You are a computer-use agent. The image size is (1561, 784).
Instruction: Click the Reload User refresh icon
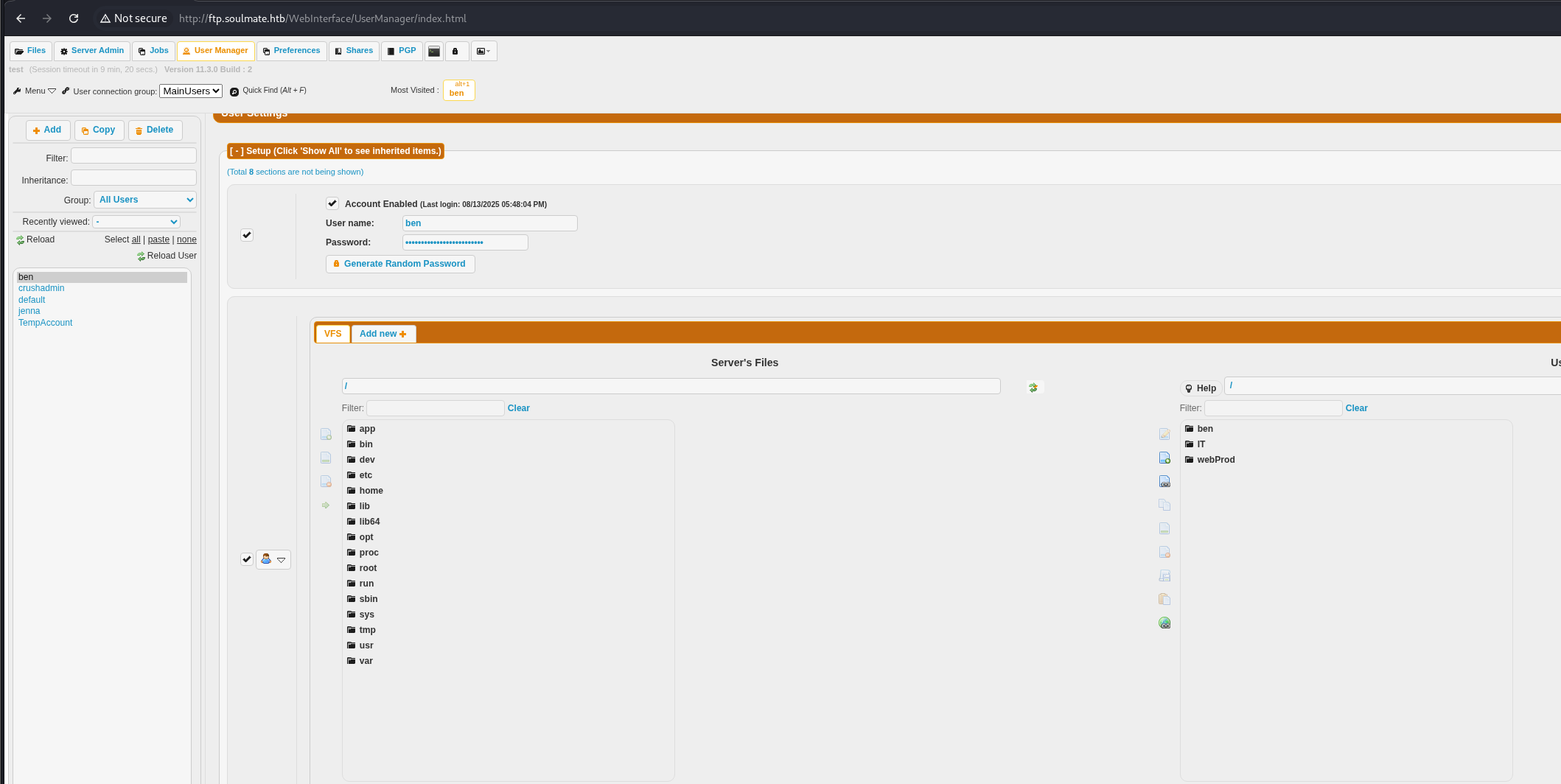[141, 256]
